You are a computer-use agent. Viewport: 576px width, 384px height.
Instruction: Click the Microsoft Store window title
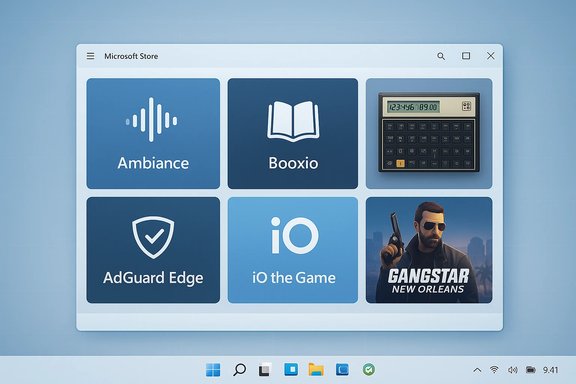(131, 56)
